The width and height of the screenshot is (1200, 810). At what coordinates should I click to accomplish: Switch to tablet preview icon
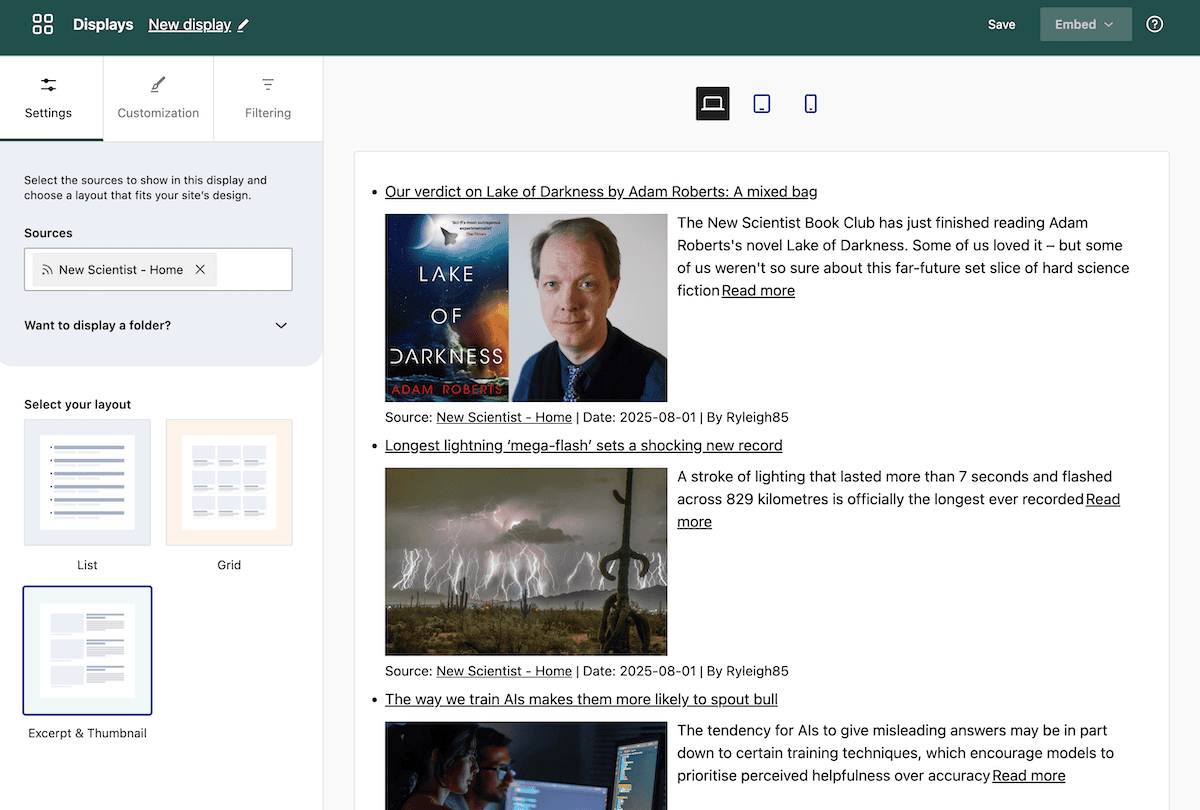coord(762,103)
